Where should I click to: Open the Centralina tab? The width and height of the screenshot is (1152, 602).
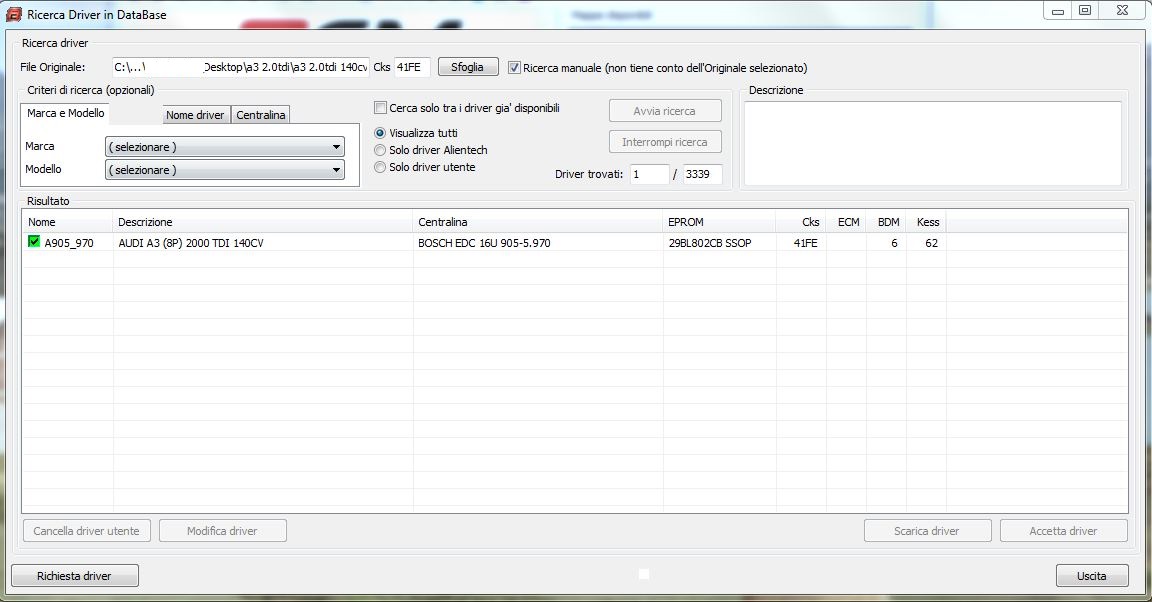(x=261, y=115)
